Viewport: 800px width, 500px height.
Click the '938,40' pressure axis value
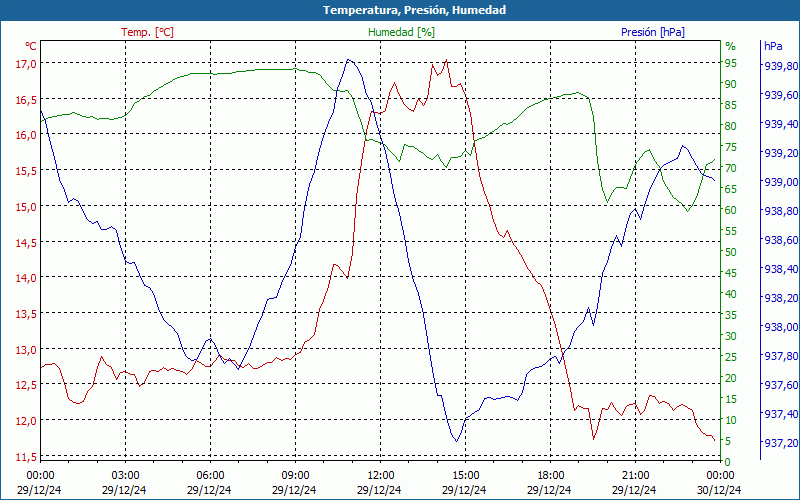779,269
